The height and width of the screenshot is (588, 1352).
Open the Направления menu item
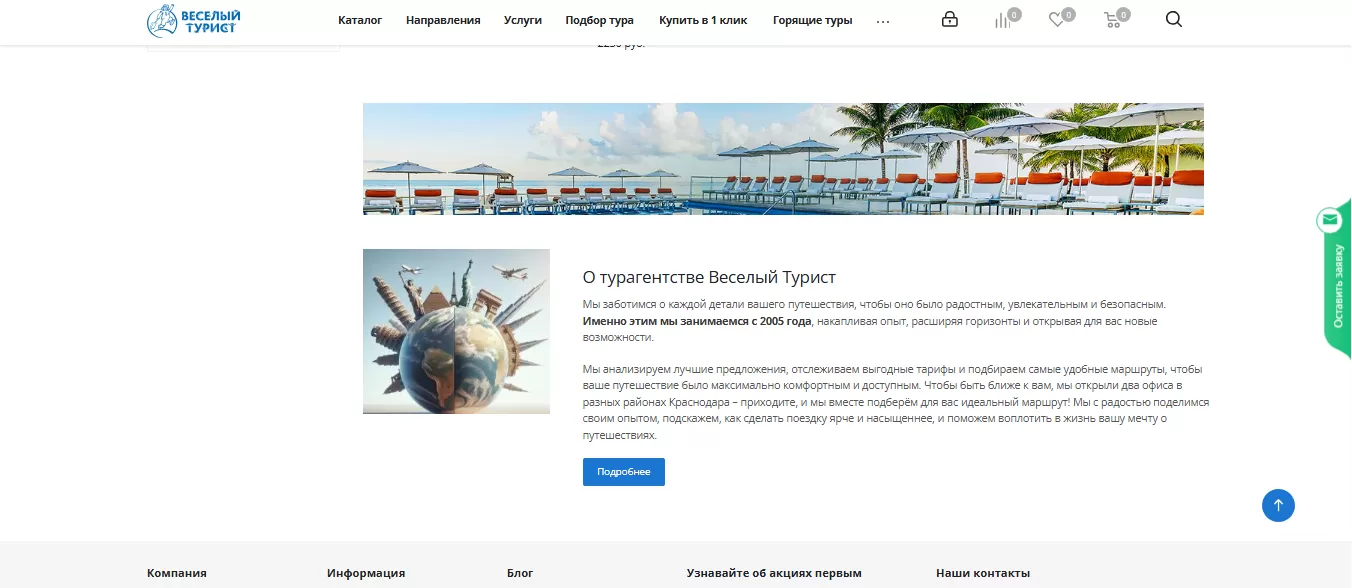point(443,20)
